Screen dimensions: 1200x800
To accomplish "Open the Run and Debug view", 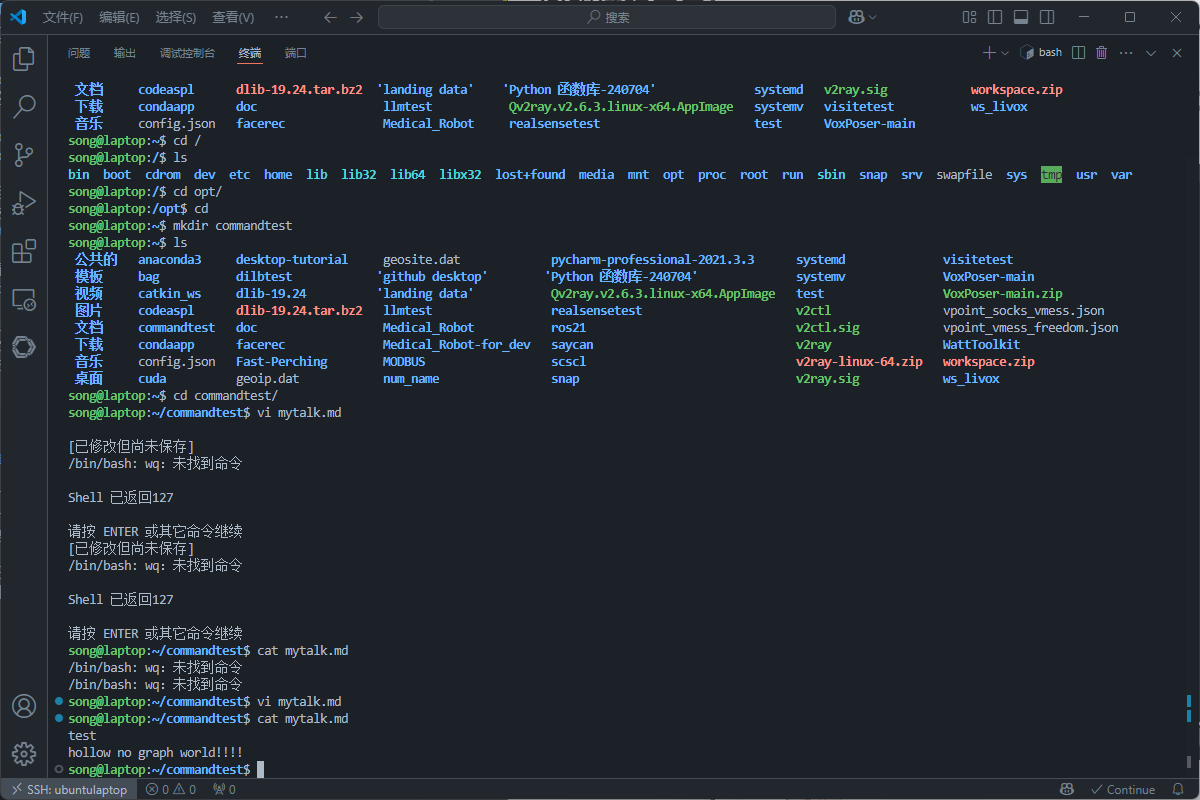I will click(24, 203).
